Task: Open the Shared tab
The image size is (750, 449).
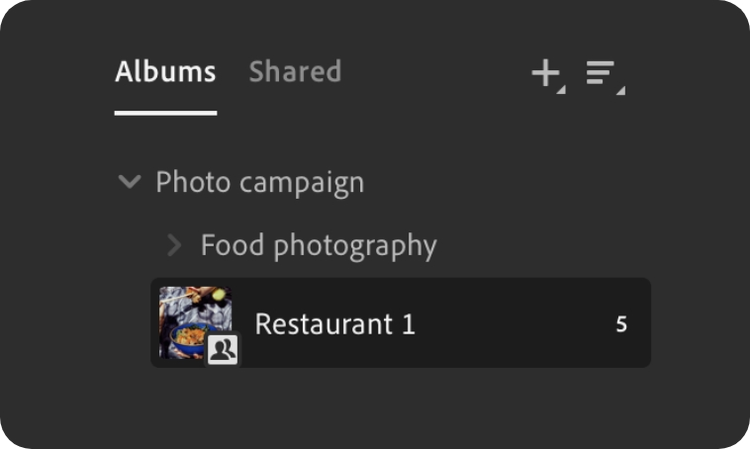Action: [x=295, y=72]
